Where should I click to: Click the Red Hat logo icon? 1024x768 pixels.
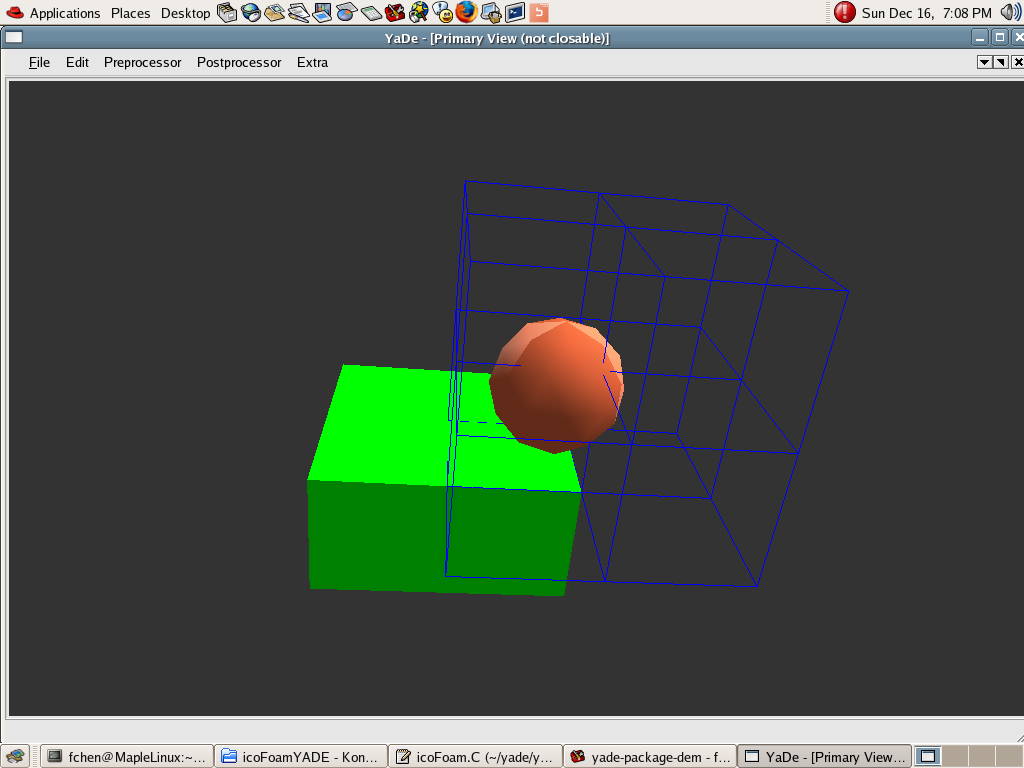[x=15, y=13]
